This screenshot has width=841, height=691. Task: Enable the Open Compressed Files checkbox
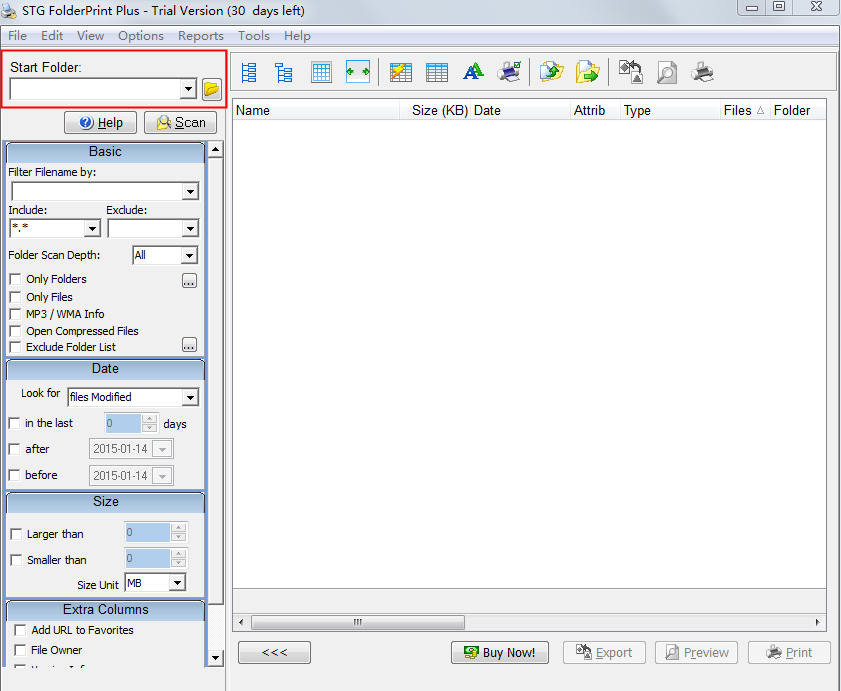coord(16,331)
